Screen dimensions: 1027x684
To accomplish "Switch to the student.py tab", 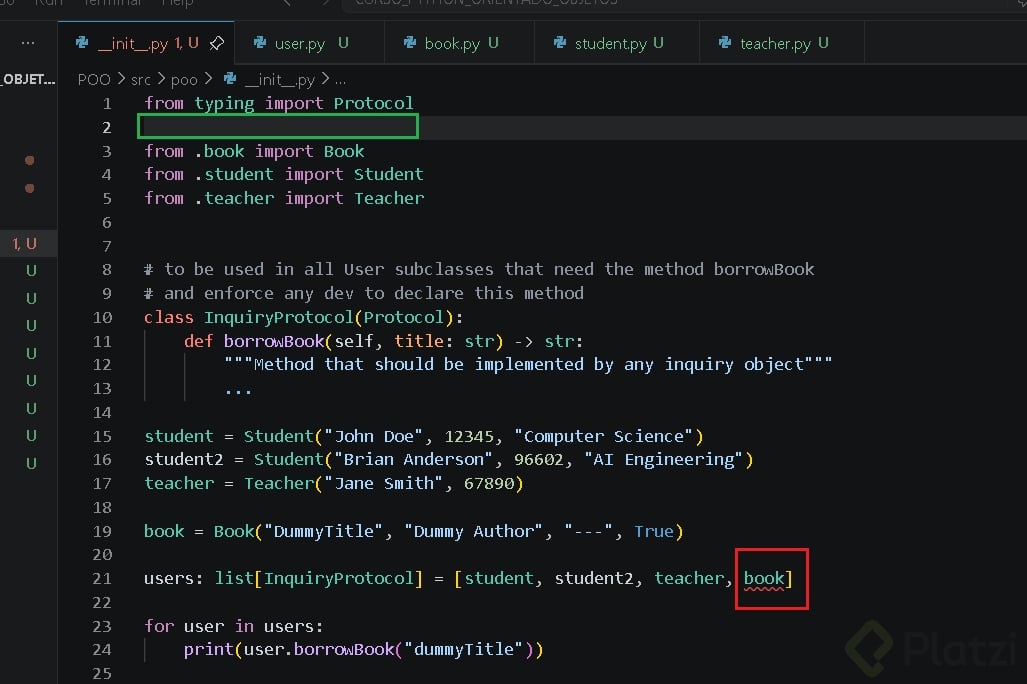I will tap(616, 43).
